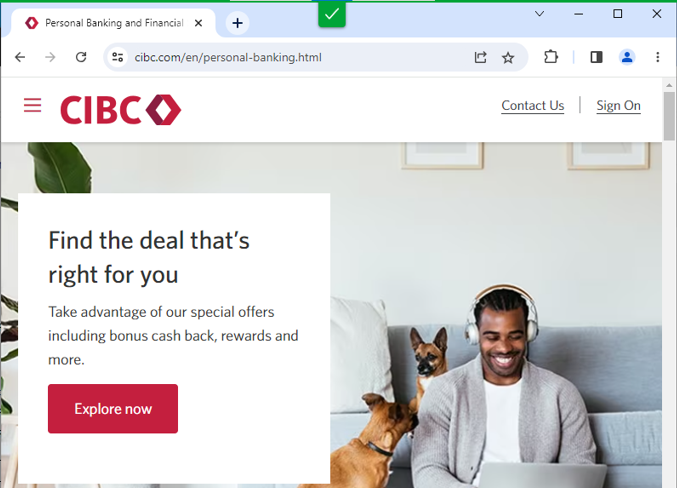Open the Chrome profile avatar
Screen dimensions: 677x488
627,57
